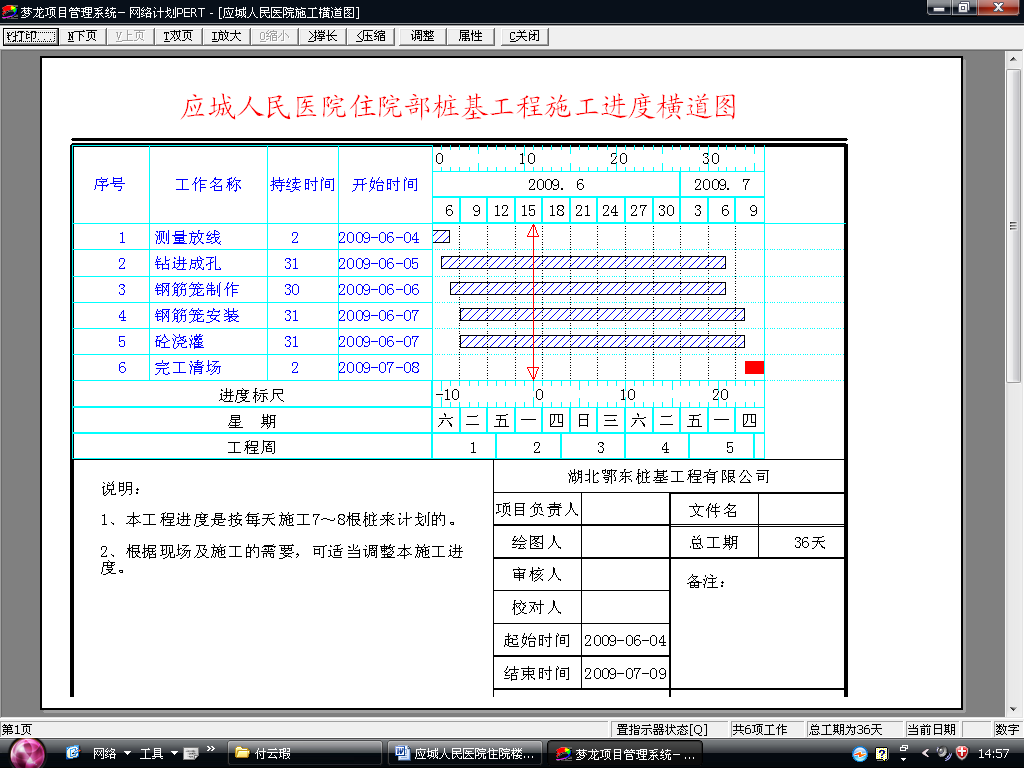
Task: Expand the 工具 taskbar dropdown
Action: pos(174,753)
